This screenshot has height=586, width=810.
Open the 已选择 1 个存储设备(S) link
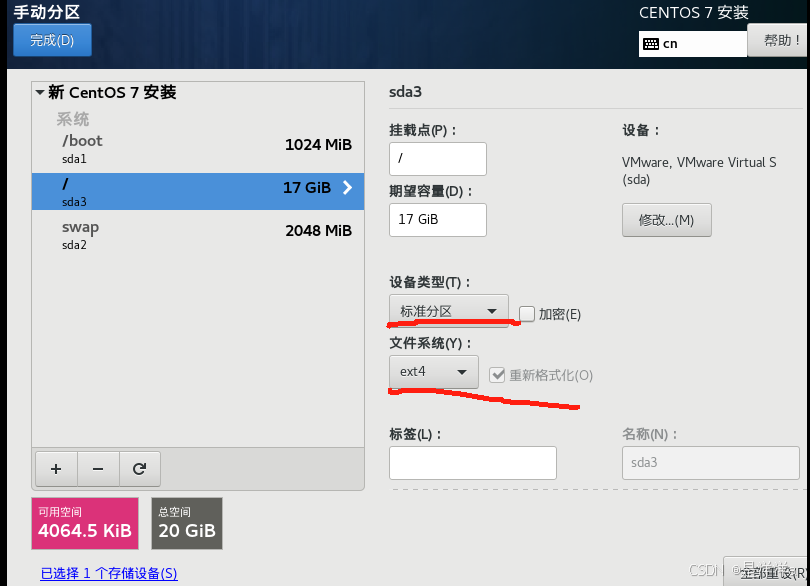(109, 573)
